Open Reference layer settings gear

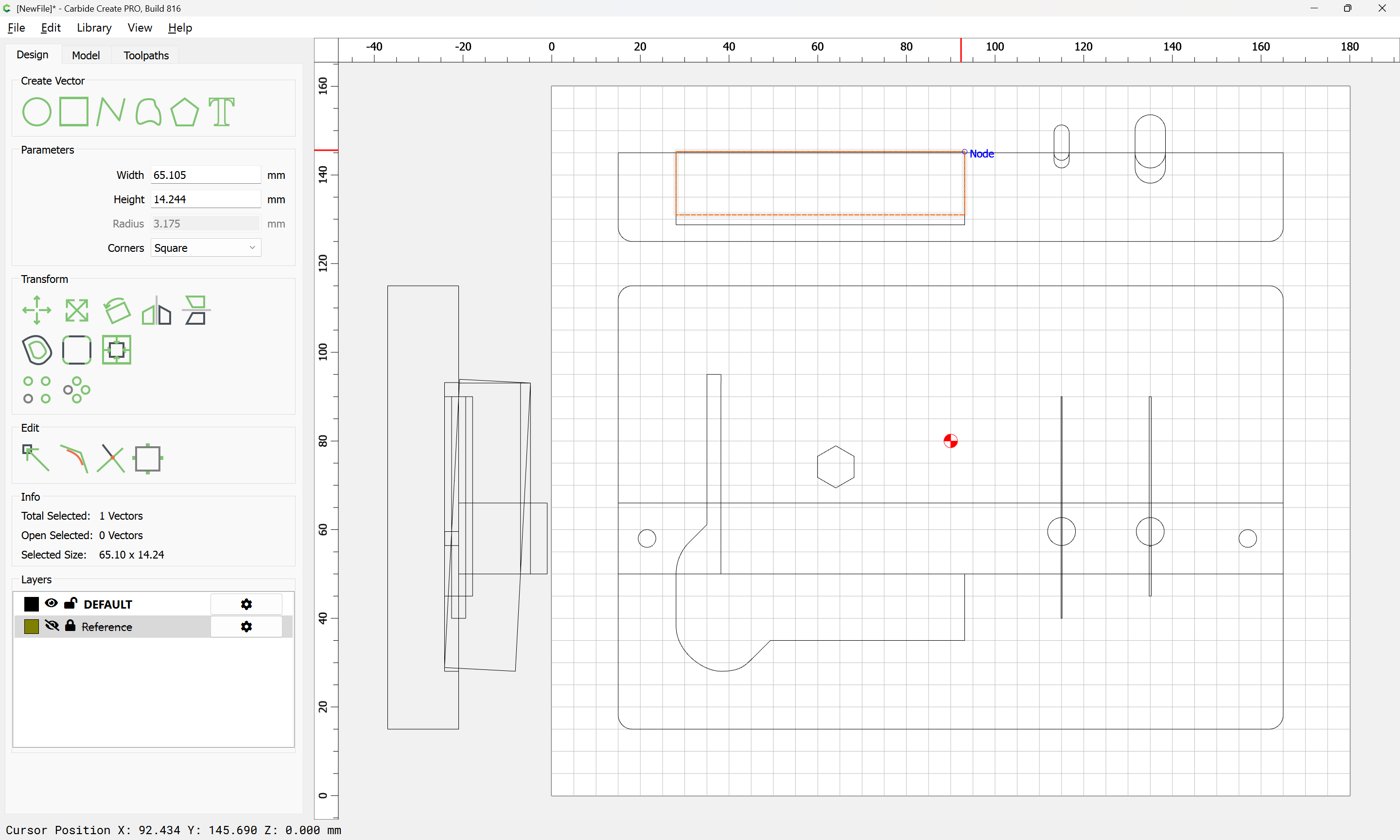[246, 627]
